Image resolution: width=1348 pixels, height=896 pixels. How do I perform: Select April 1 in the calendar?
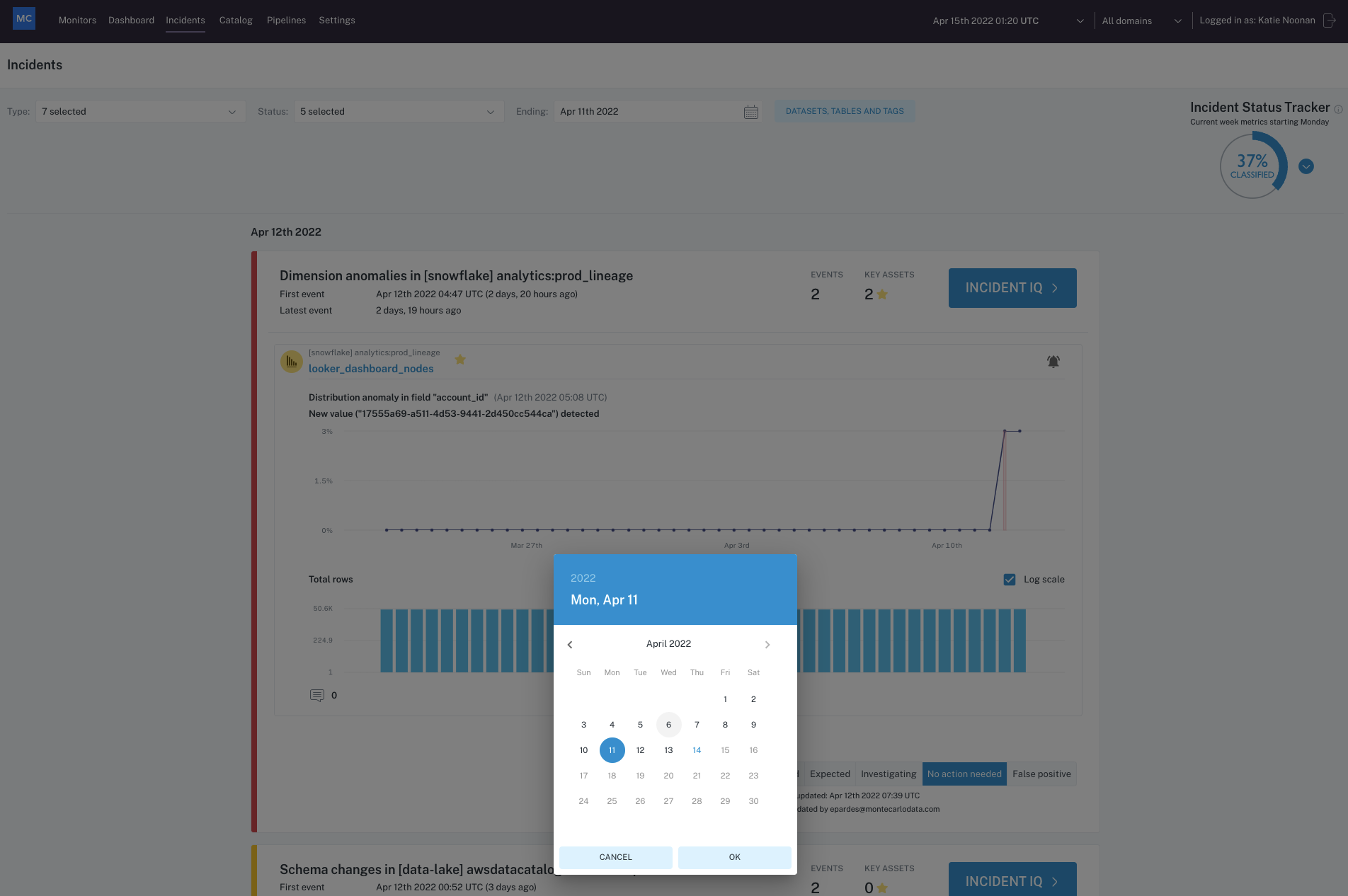click(725, 699)
